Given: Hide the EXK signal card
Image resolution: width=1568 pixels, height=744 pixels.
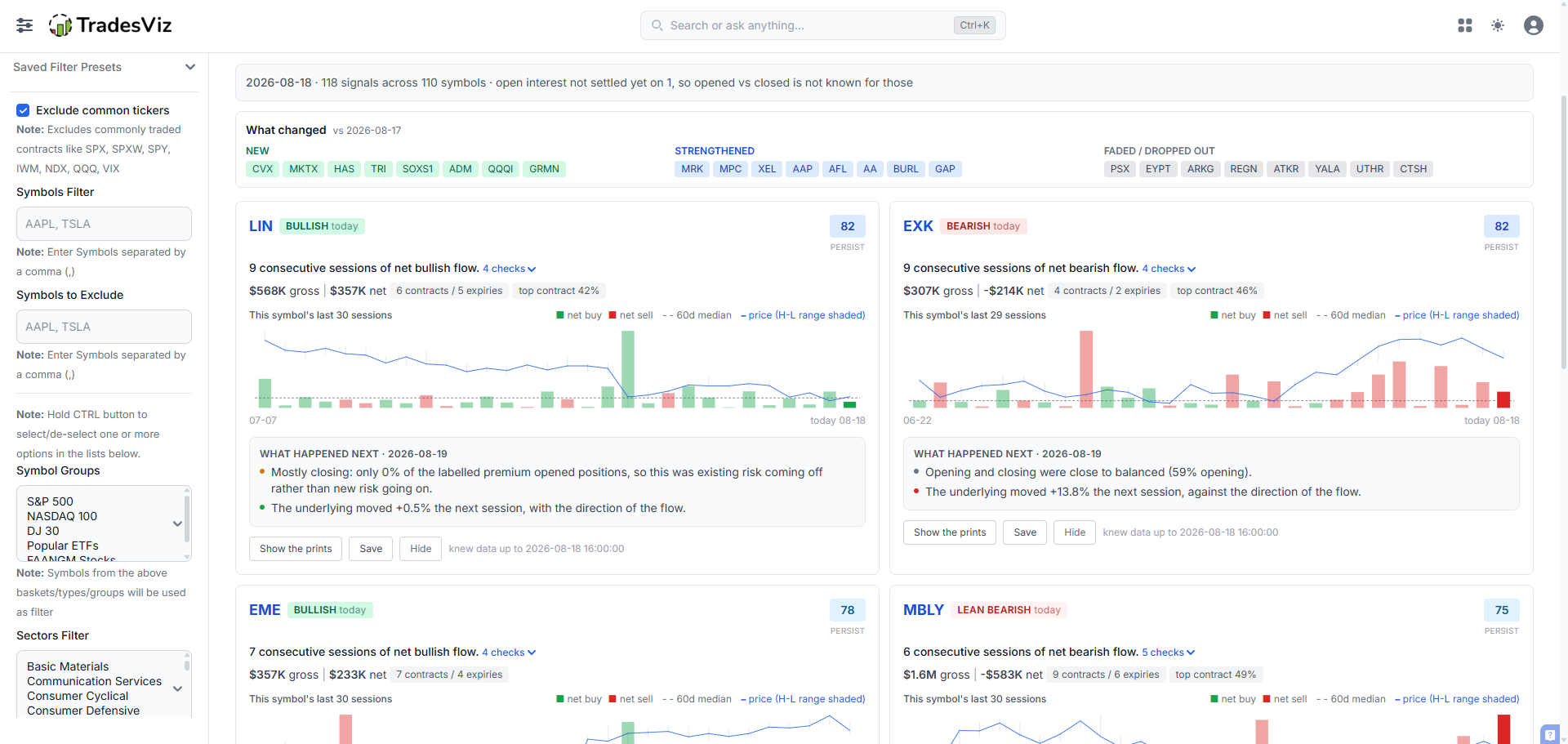Looking at the screenshot, I should [x=1075, y=532].
